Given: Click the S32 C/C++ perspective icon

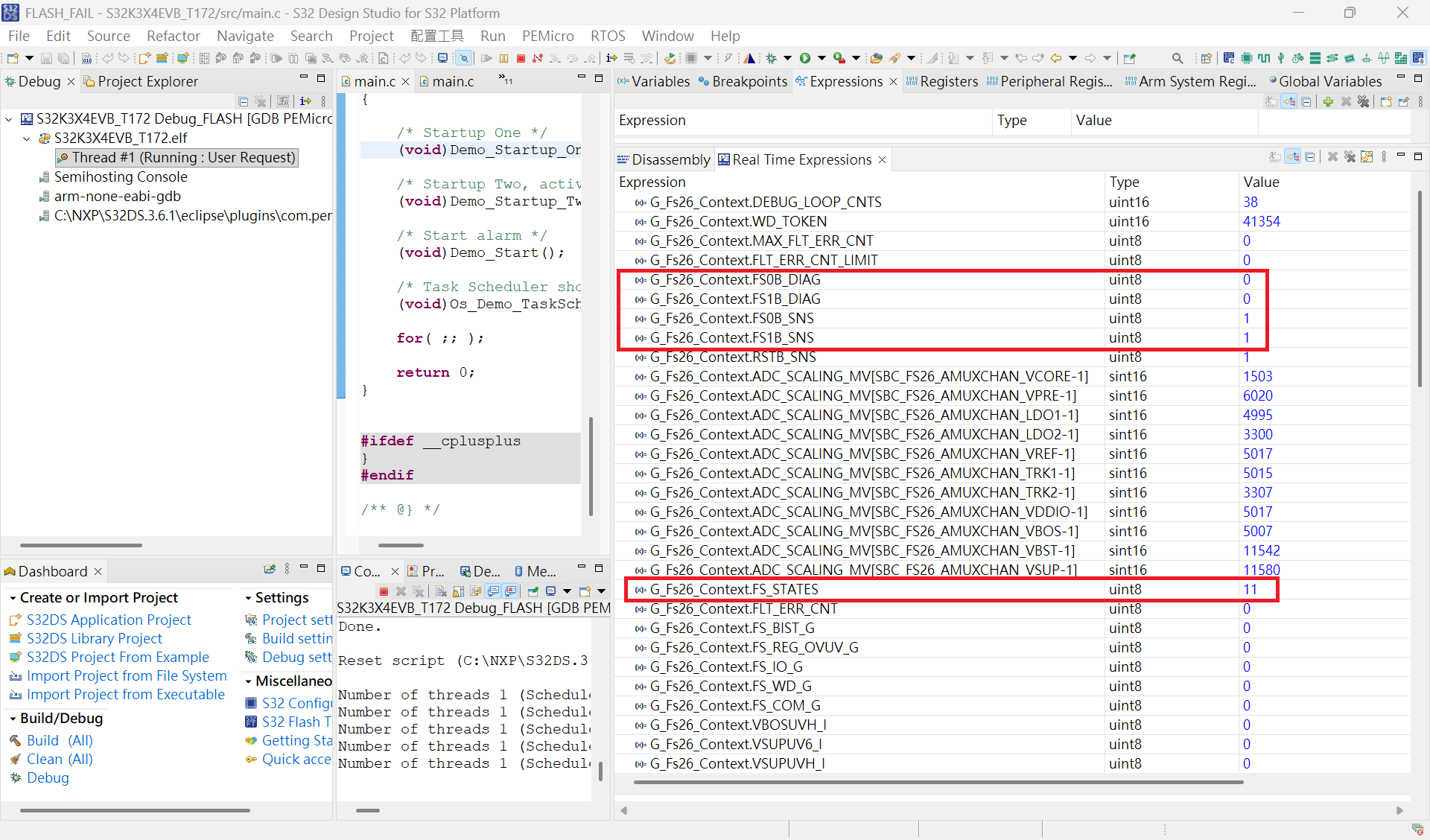Looking at the screenshot, I should (1229, 58).
